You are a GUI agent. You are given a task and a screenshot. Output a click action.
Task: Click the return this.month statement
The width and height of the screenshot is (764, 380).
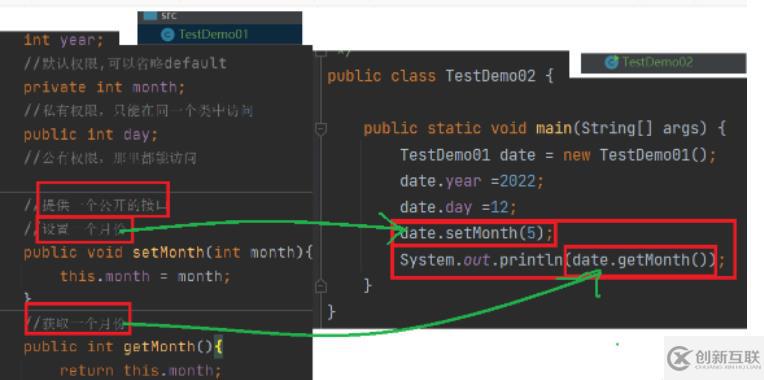click(141, 371)
